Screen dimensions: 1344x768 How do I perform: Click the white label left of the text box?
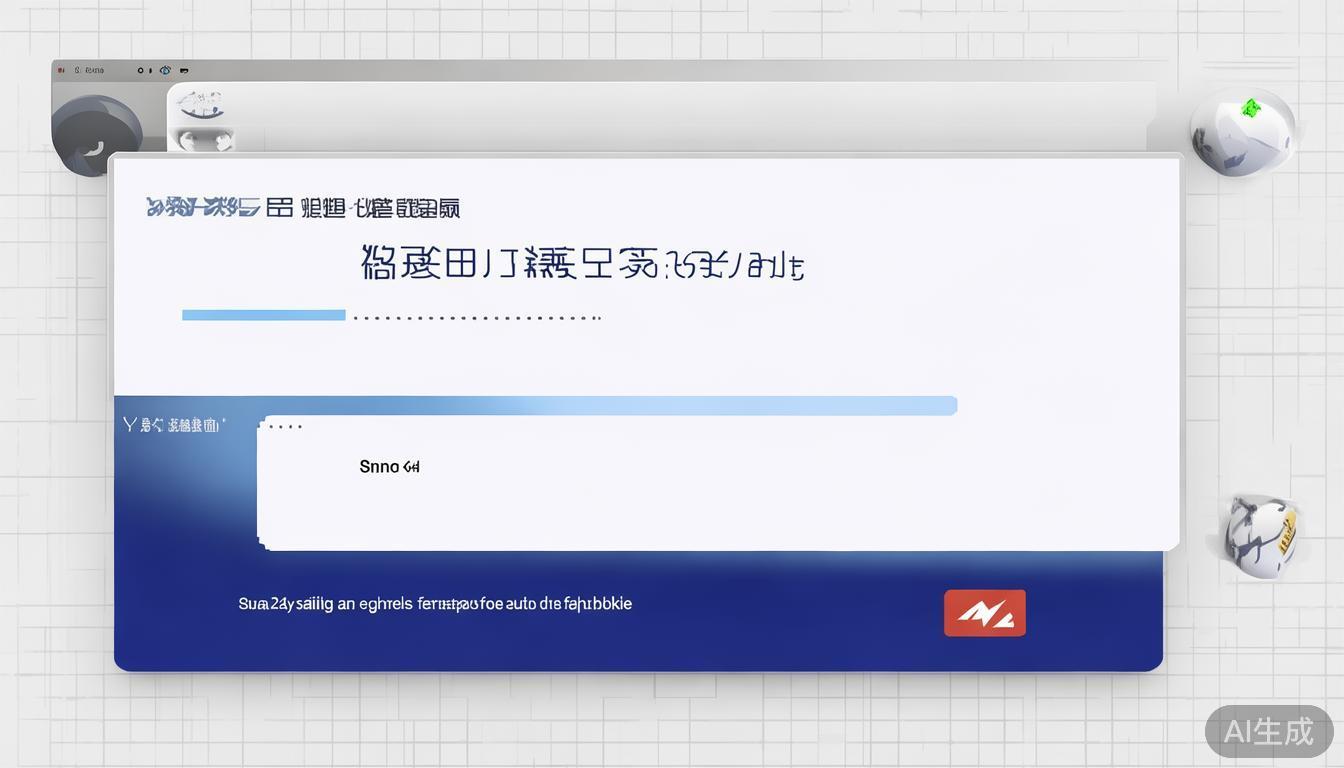tap(173, 425)
